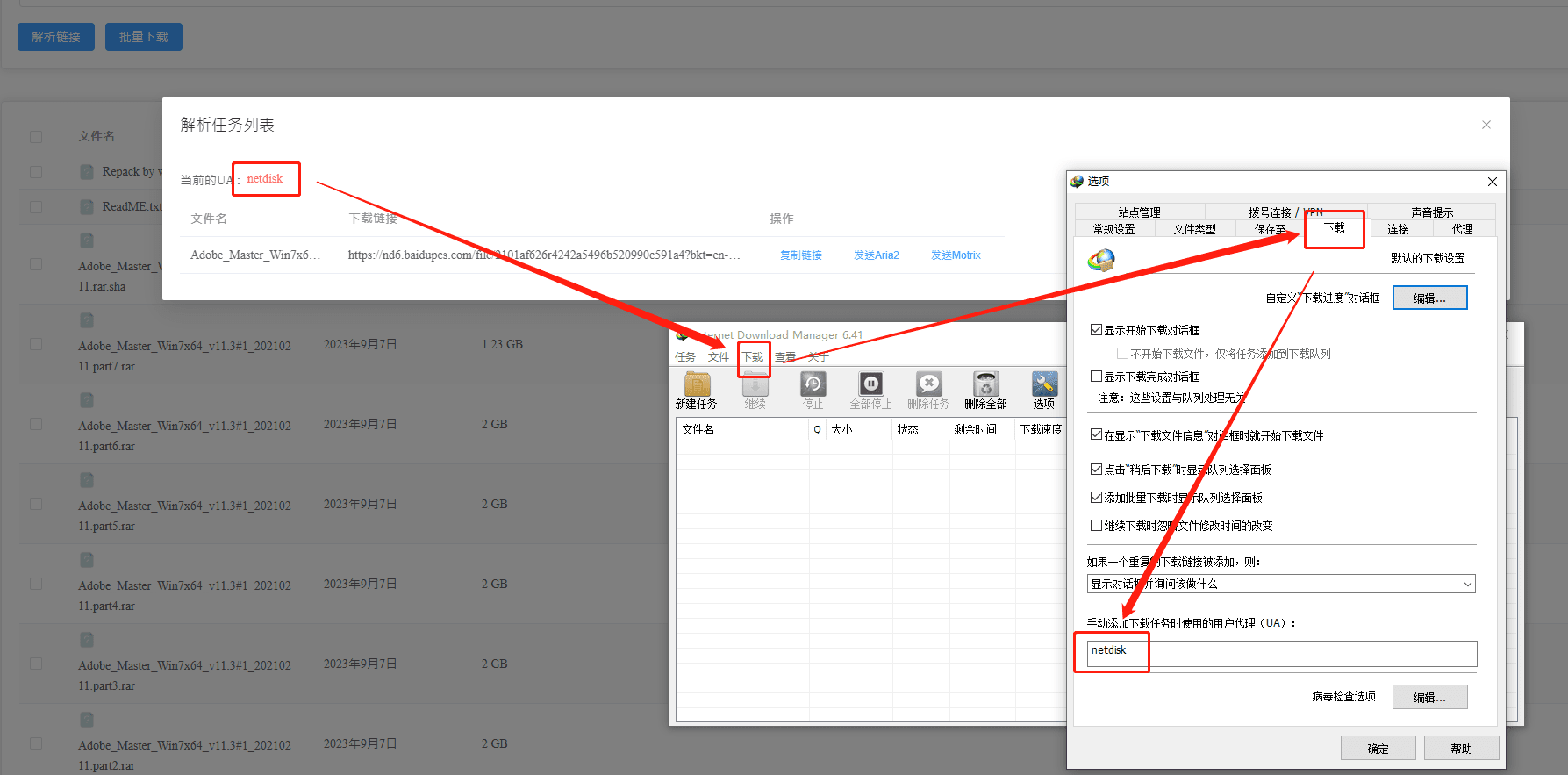Click the 发送Aria2 link
This screenshot has width=1568, height=775.
[876, 255]
